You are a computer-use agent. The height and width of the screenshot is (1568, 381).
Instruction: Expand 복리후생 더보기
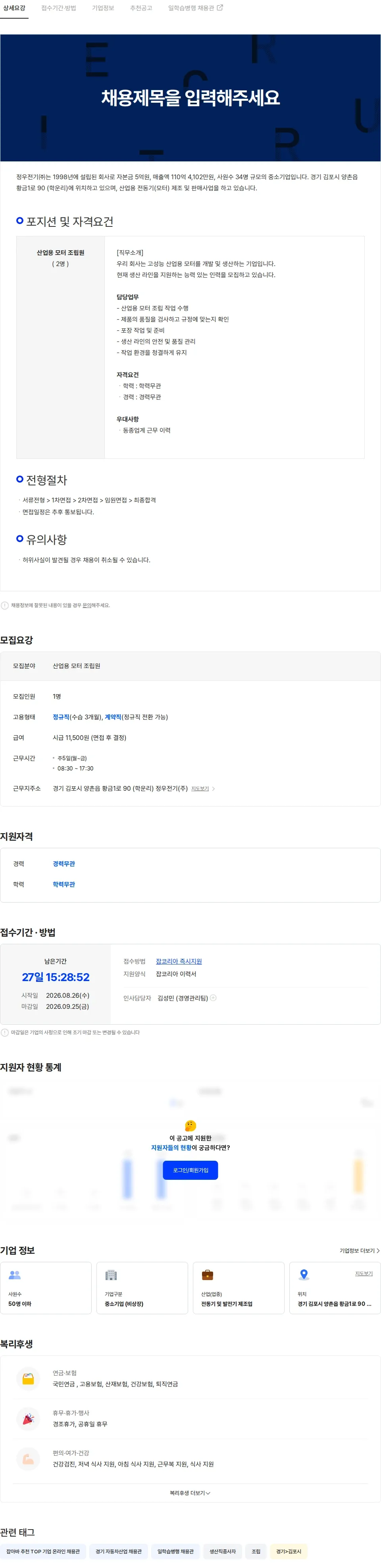coord(190,1493)
